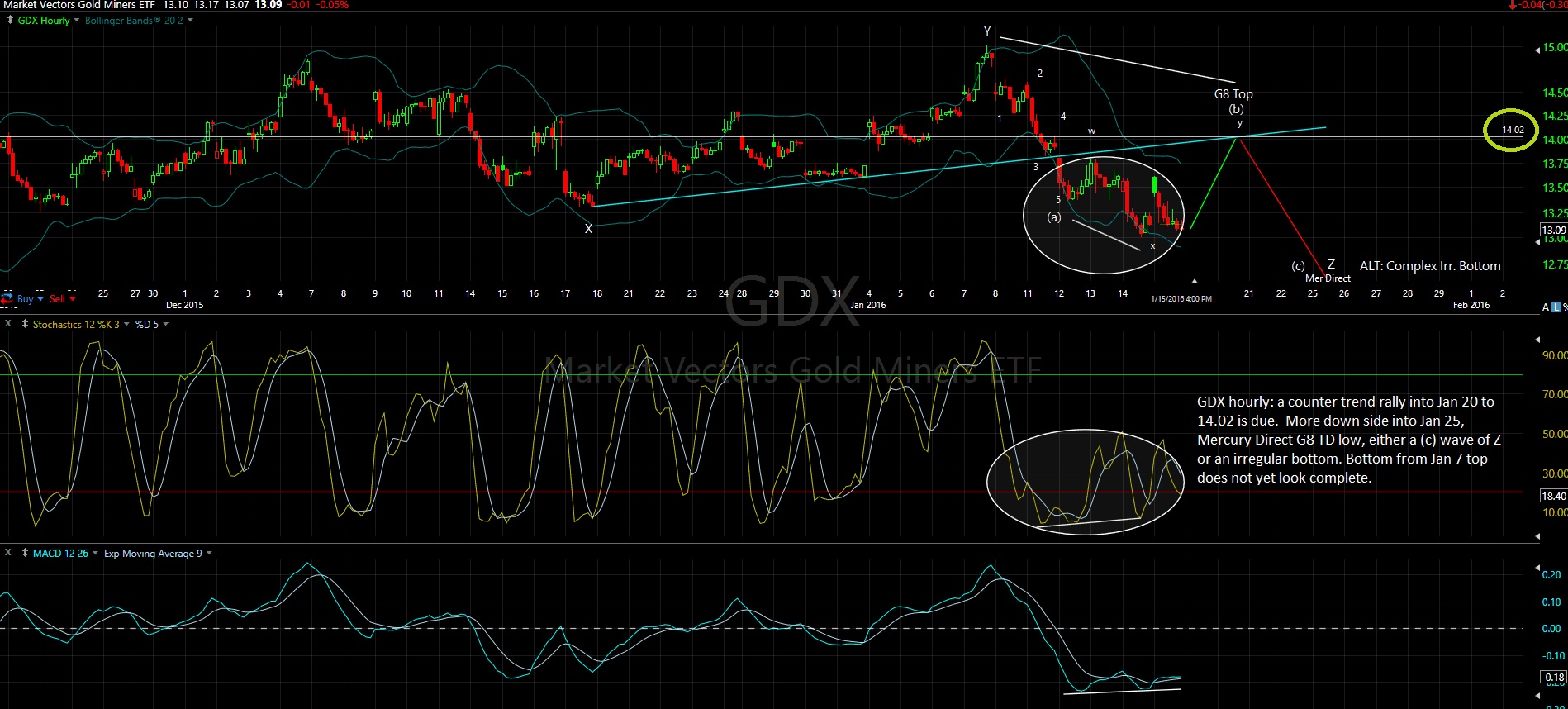Click the current price tag 13.09 on axis
This screenshot has height=709, width=1568.
pyautogui.click(x=1554, y=230)
